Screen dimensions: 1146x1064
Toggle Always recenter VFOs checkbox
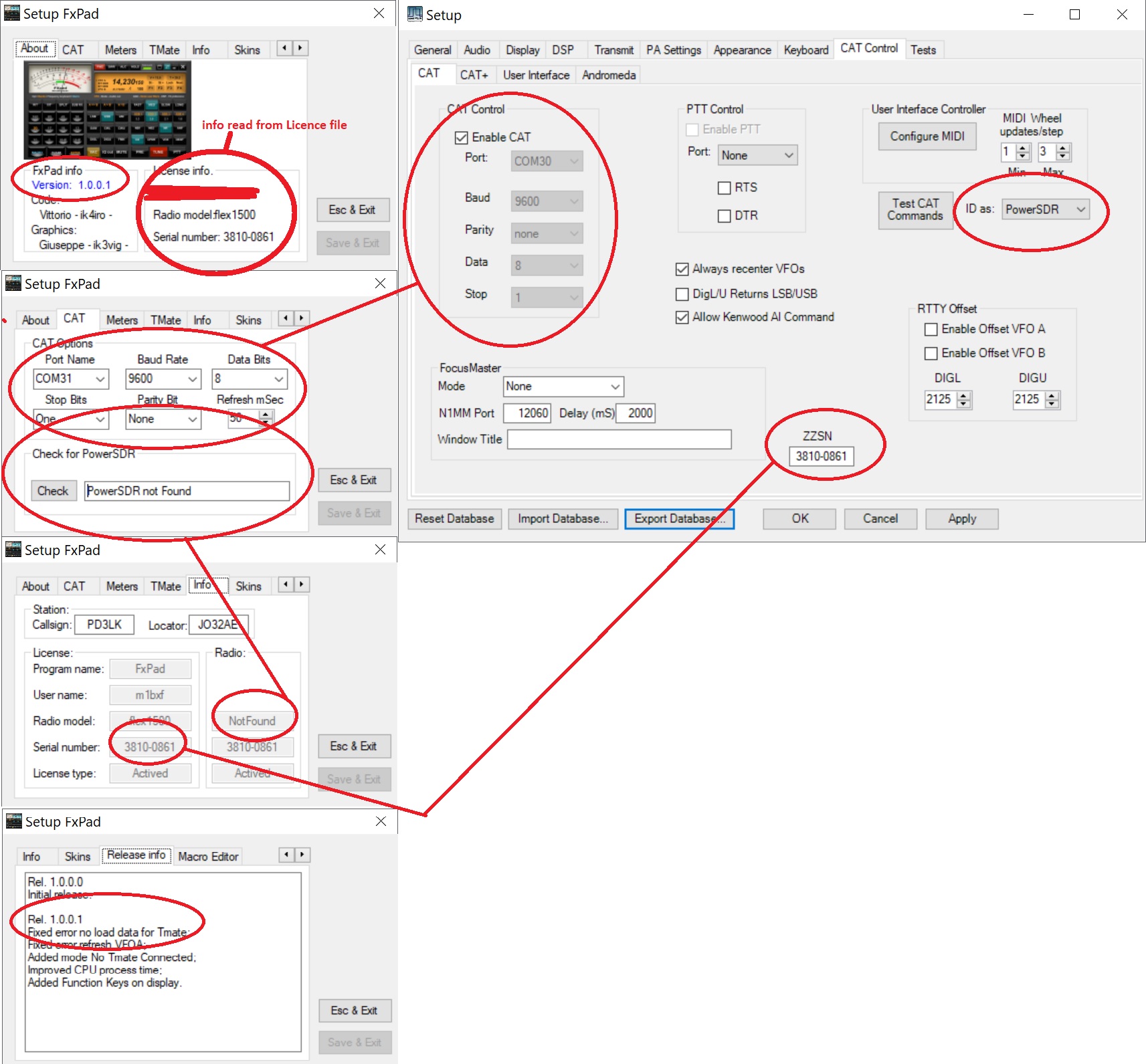tap(682, 269)
